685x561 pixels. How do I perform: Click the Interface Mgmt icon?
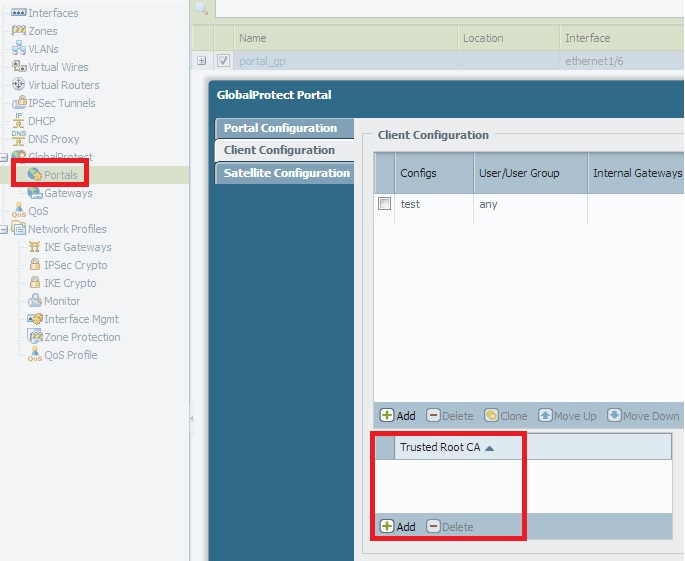(35, 319)
